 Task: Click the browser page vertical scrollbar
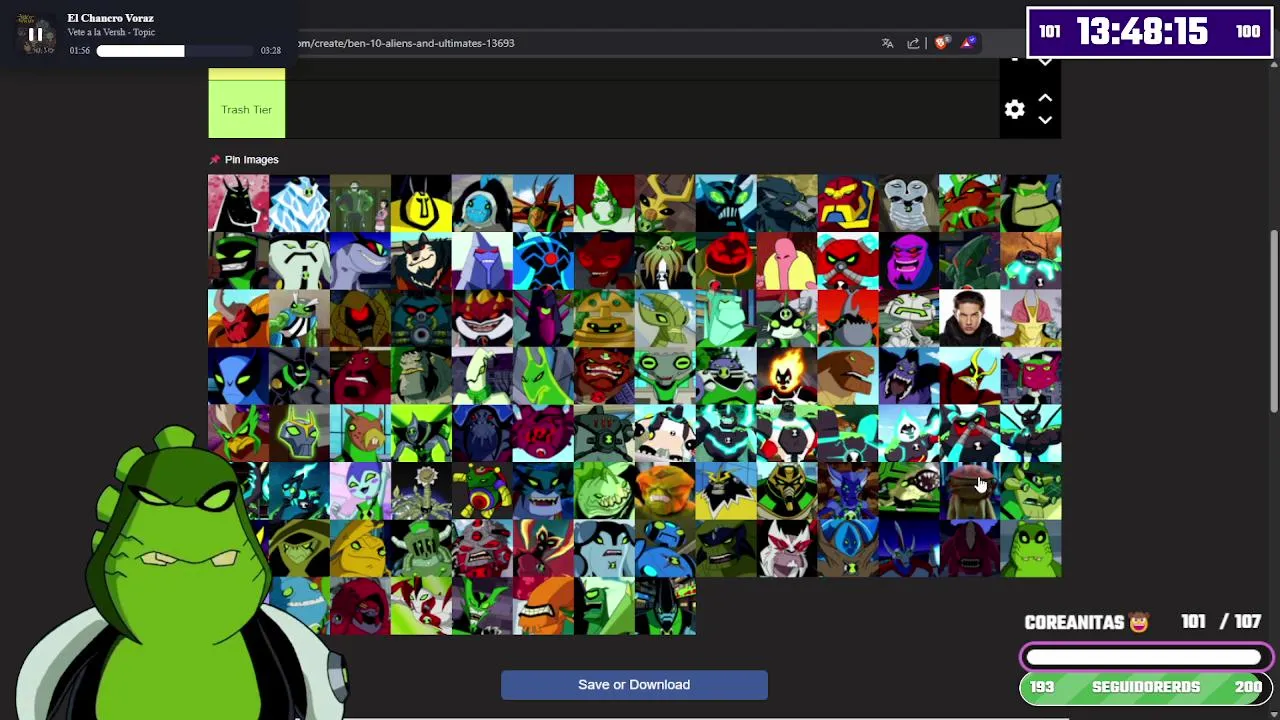click(1274, 320)
